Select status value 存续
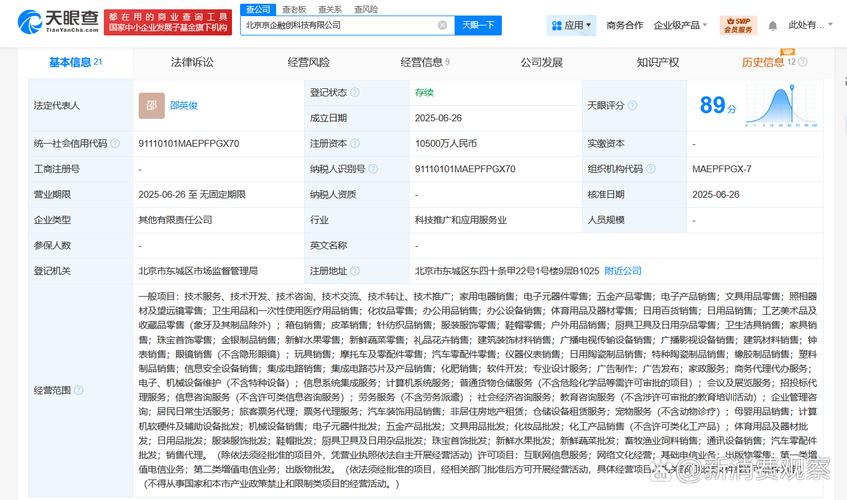Viewport: 847px width, 500px height. coord(424,92)
